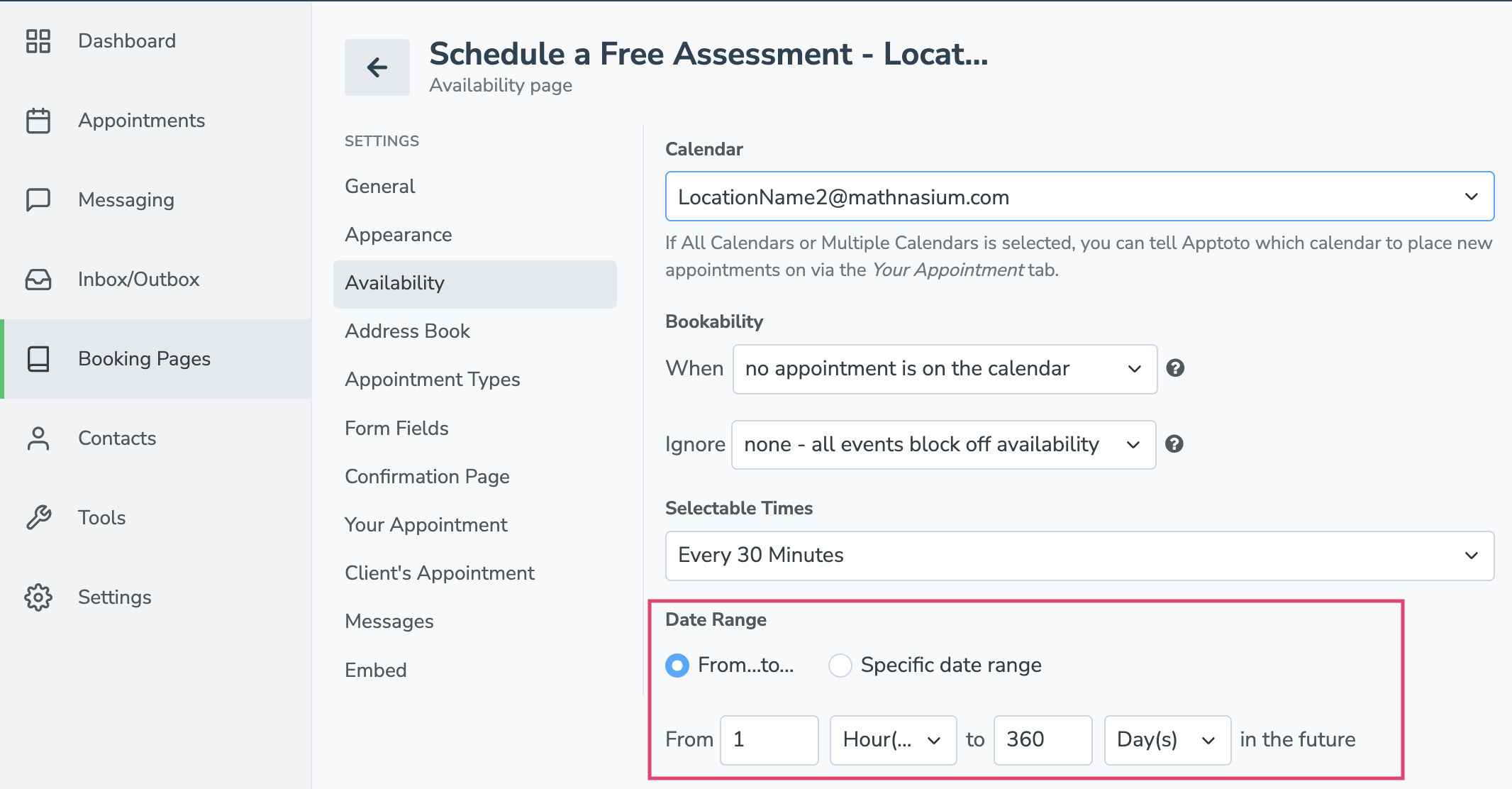This screenshot has height=789, width=1512.
Task: Open Appearance settings section
Action: point(475,235)
